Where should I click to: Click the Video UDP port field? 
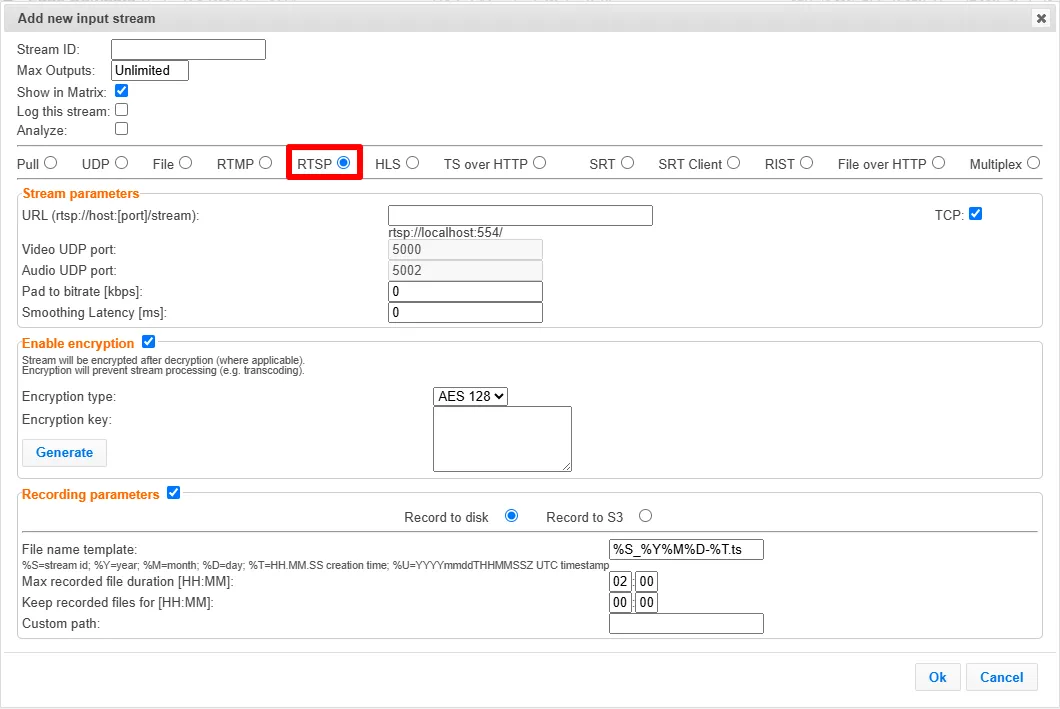coord(465,249)
